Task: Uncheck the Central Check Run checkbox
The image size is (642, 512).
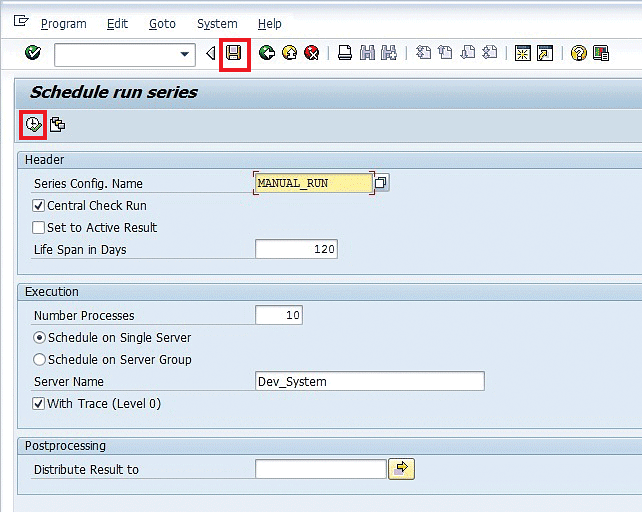Action: [x=39, y=206]
